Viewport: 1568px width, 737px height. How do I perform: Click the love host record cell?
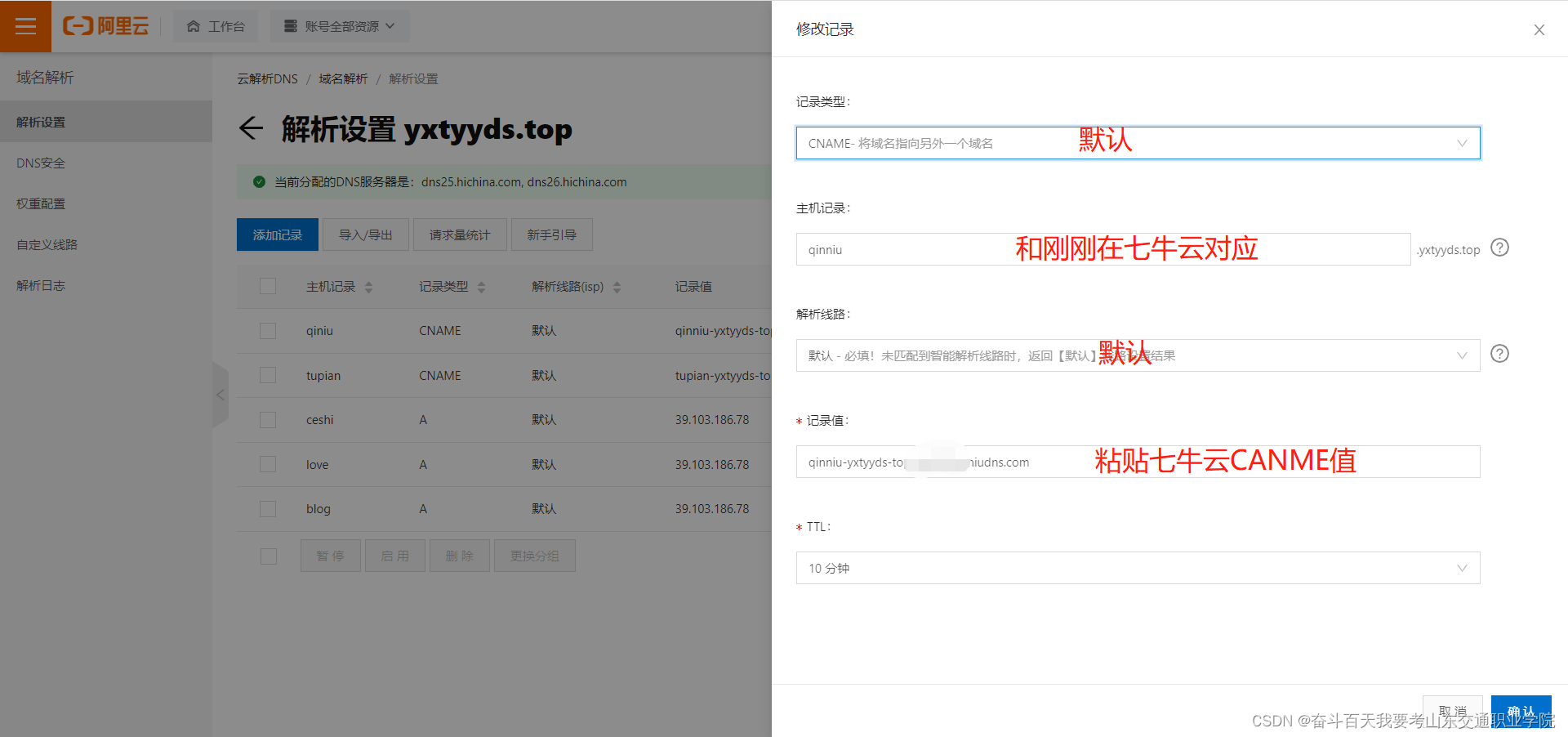click(317, 465)
